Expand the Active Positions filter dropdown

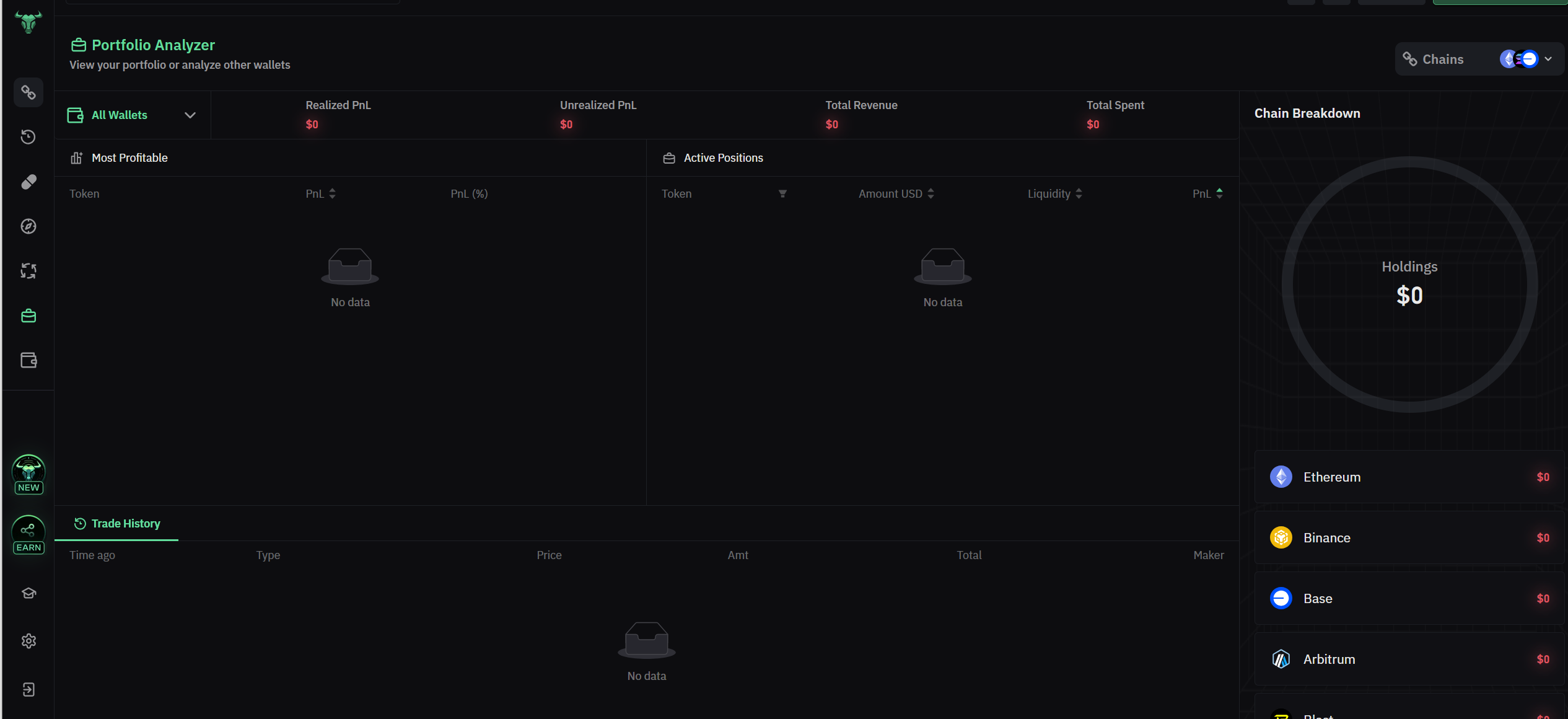pos(783,194)
